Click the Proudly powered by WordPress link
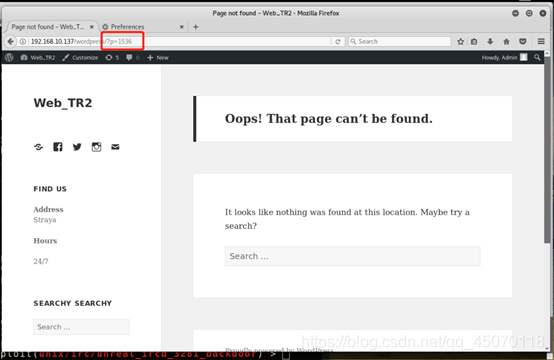The height and width of the screenshot is (360, 554). tap(279, 350)
